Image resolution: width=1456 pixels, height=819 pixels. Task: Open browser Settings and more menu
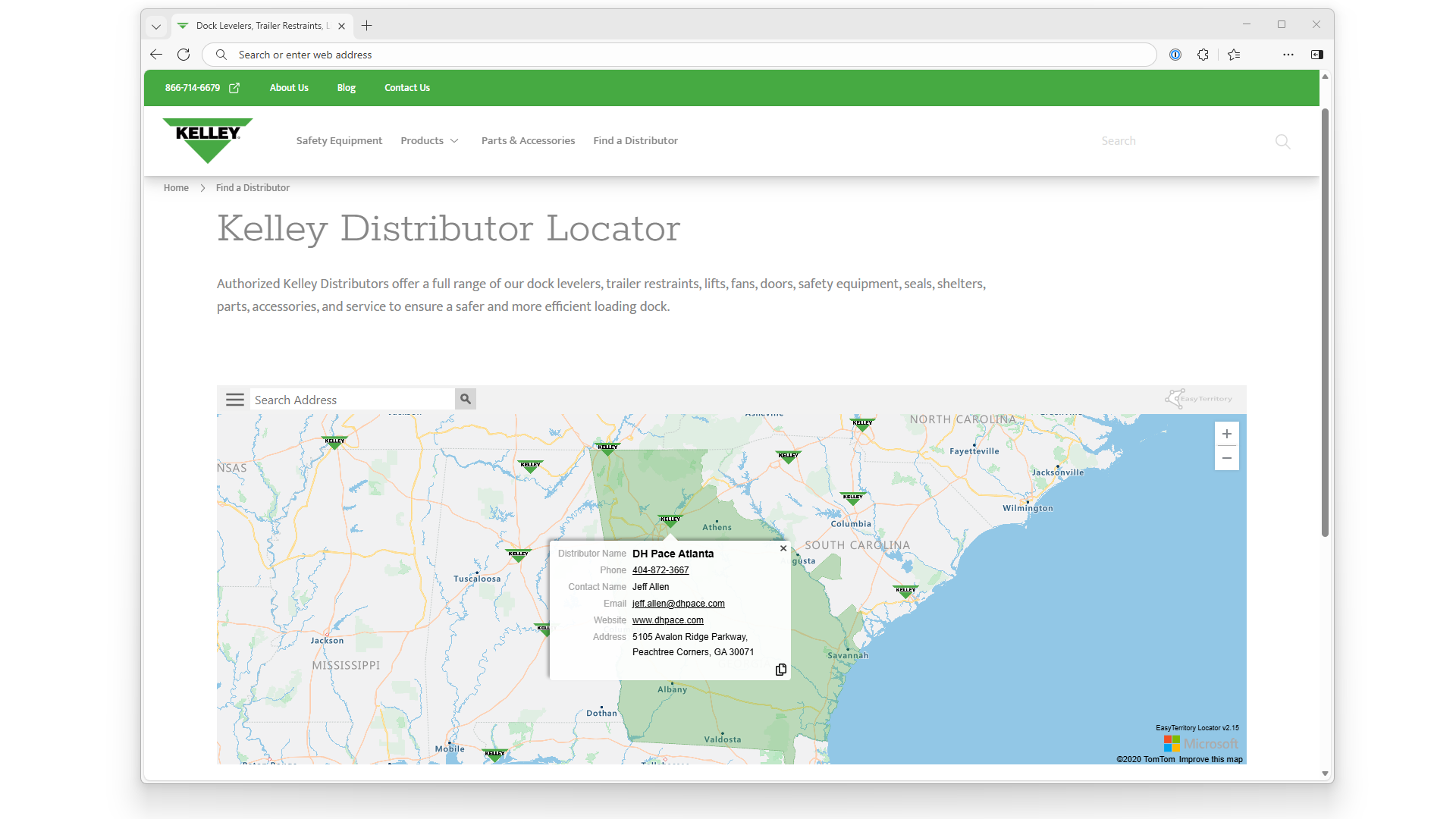click(1288, 55)
